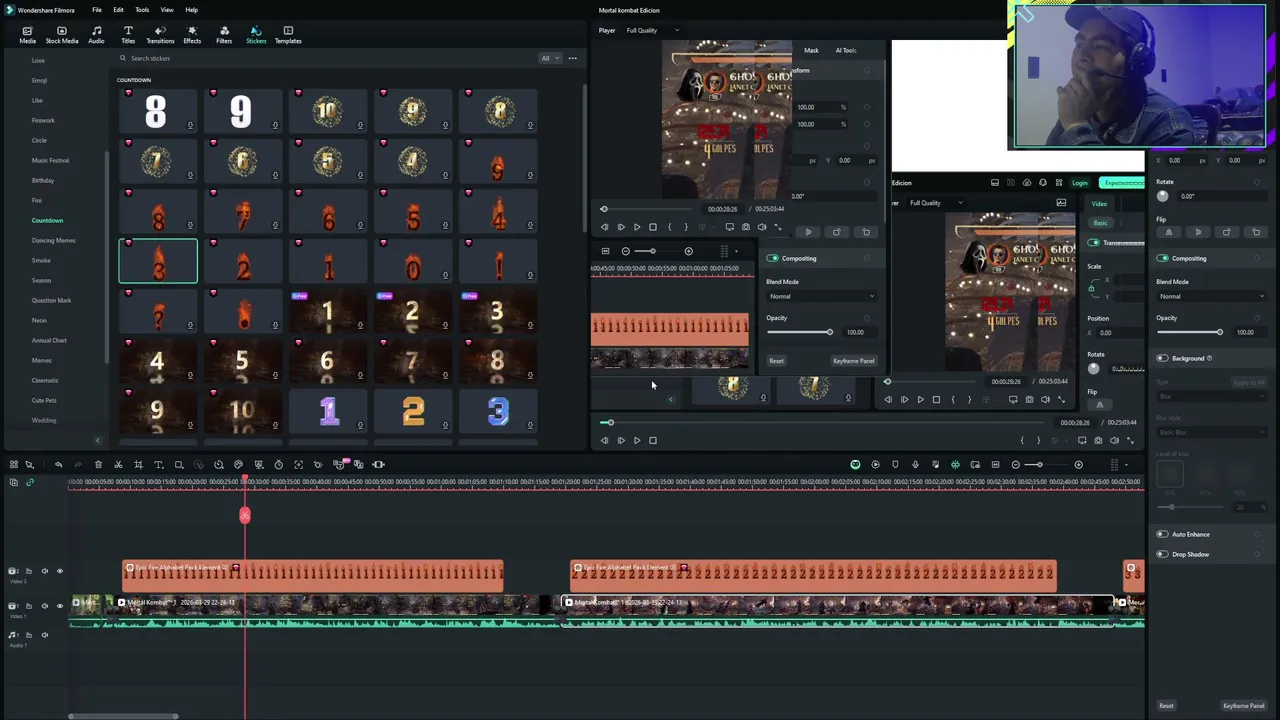Open the Filters library
Image resolution: width=1280 pixels, height=720 pixels.
[x=224, y=35]
